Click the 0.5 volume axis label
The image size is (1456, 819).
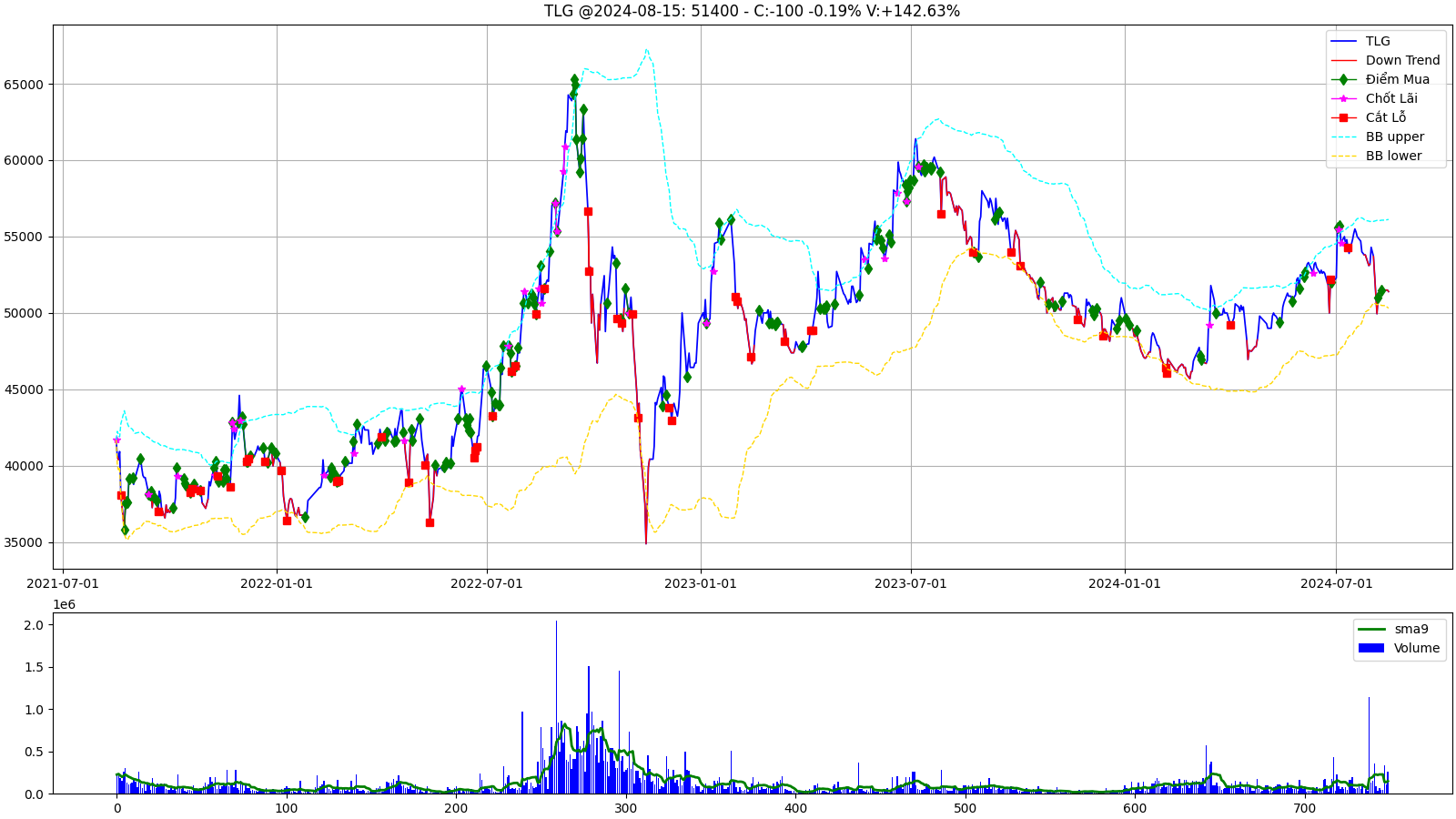click(34, 753)
